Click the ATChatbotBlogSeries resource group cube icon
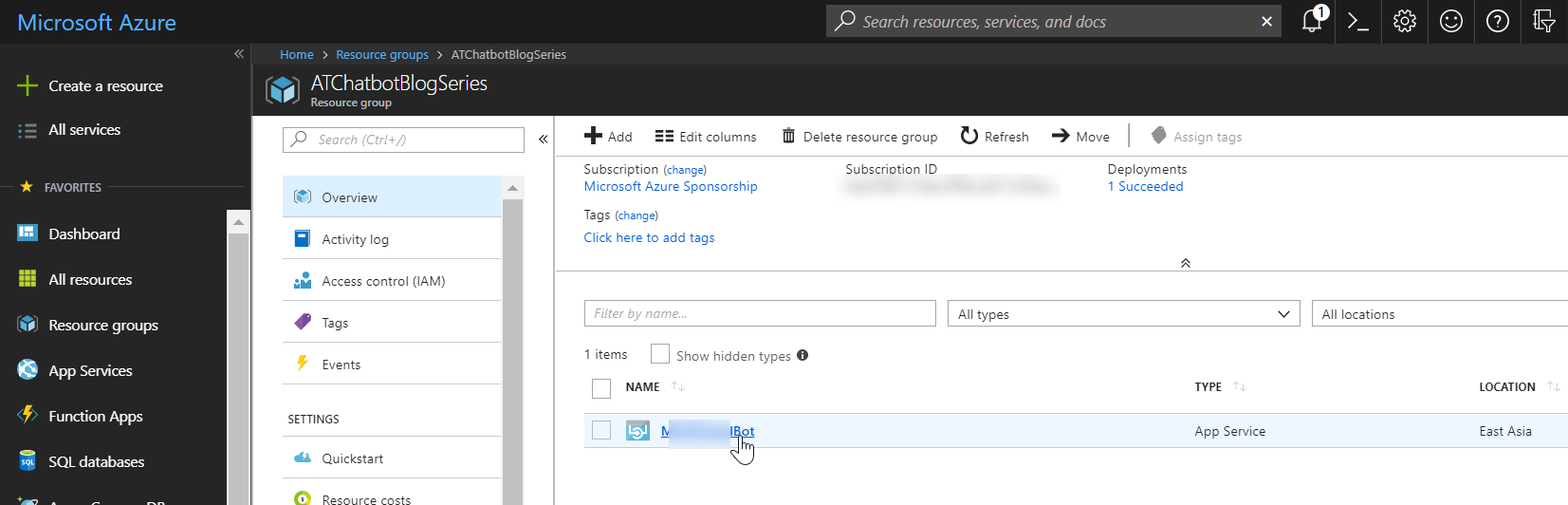 click(x=283, y=90)
